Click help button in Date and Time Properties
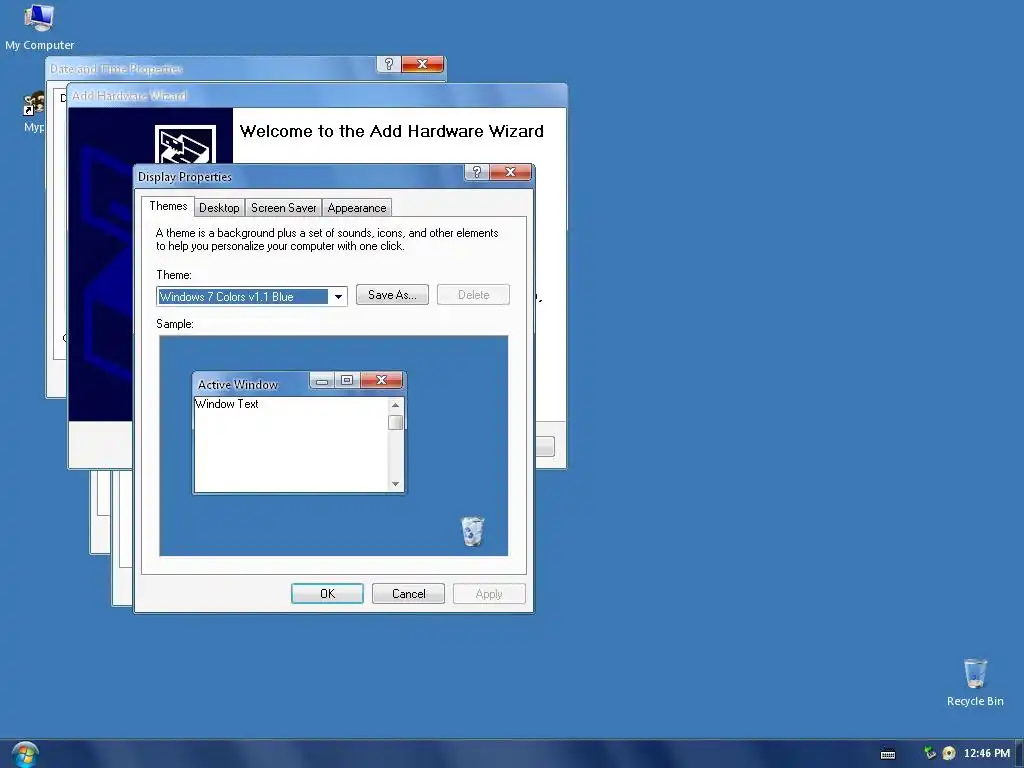Image resolution: width=1024 pixels, height=768 pixels. pyautogui.click(x=389, y=64)
